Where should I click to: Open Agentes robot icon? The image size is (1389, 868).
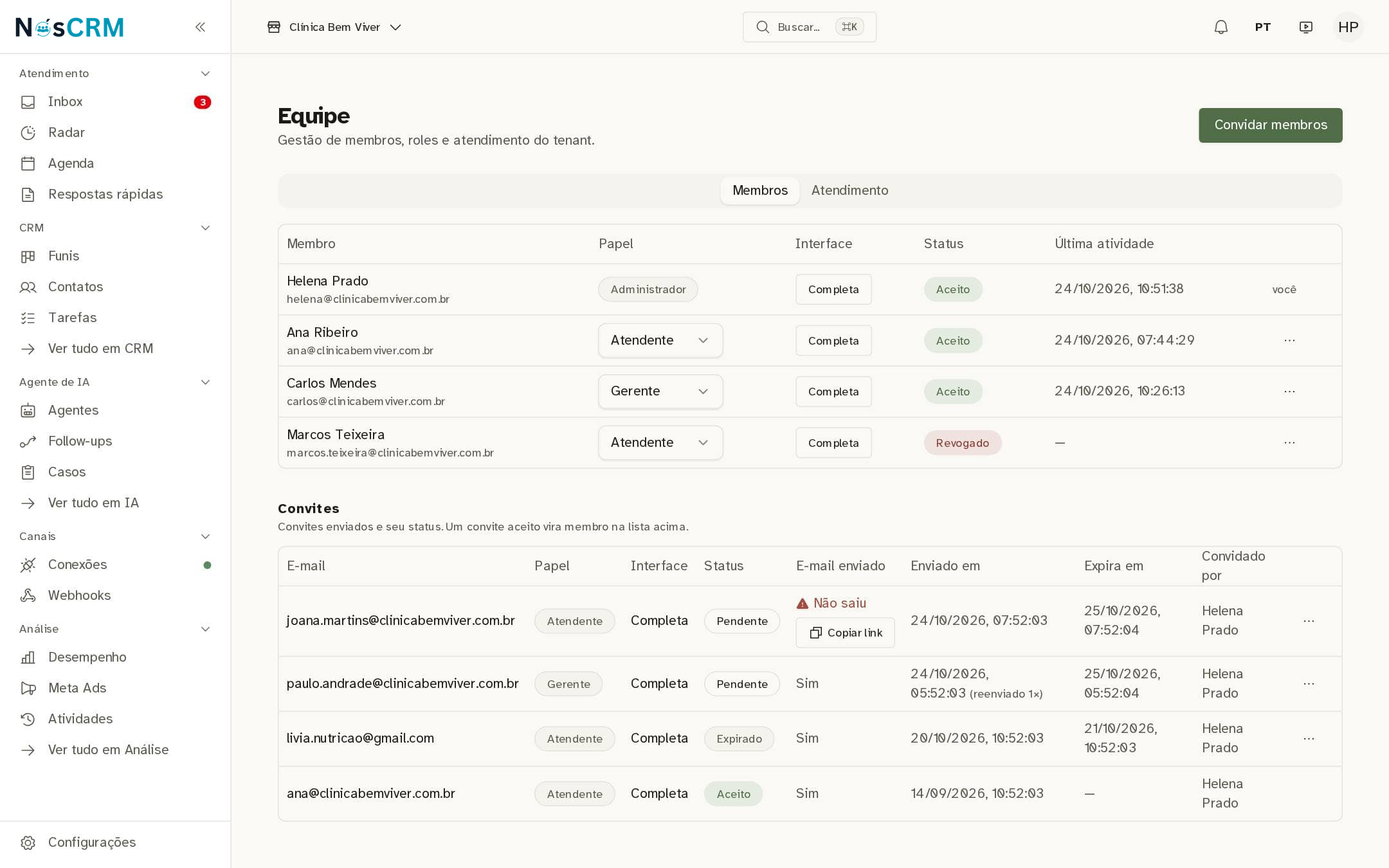pos(28,411)
